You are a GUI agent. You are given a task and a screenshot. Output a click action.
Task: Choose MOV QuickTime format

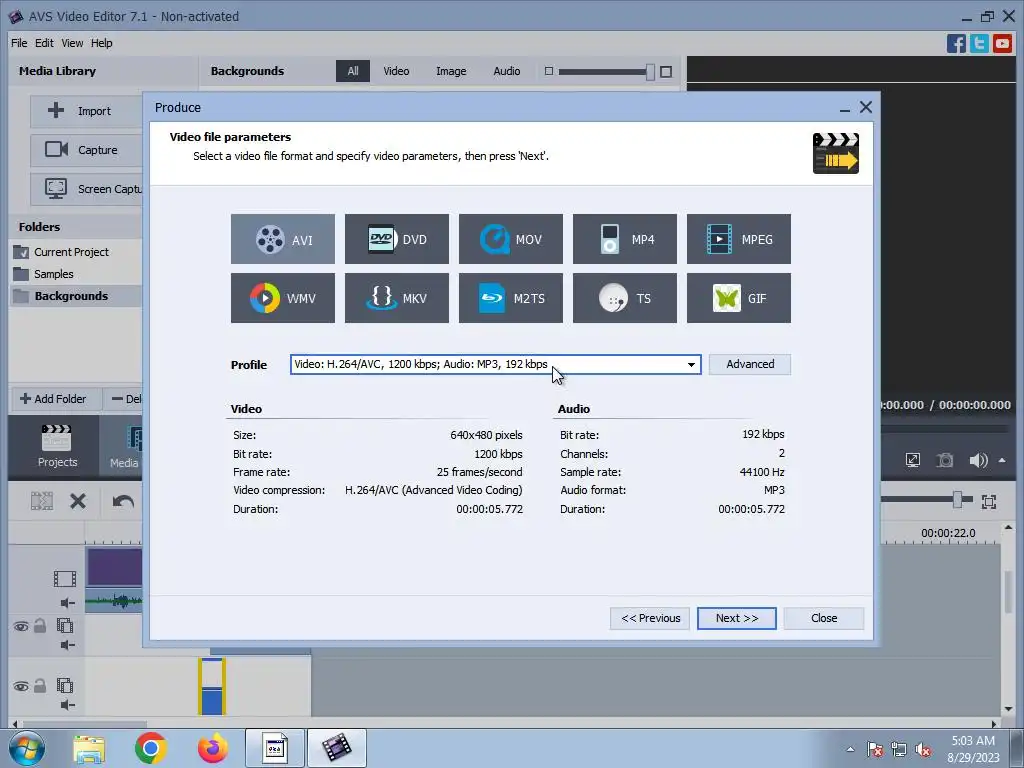511,239
